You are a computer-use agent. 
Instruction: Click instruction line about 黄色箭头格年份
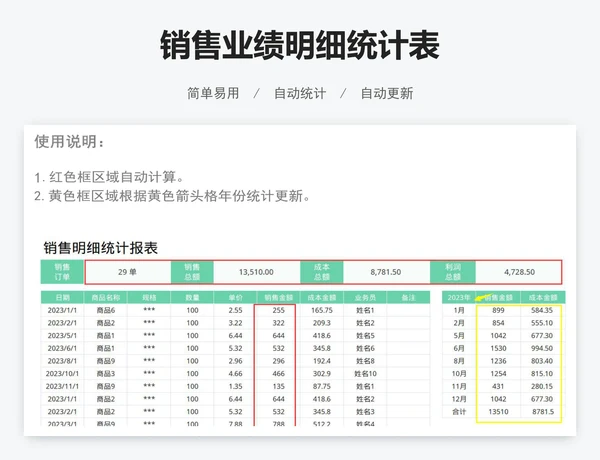tap(172, 196)
